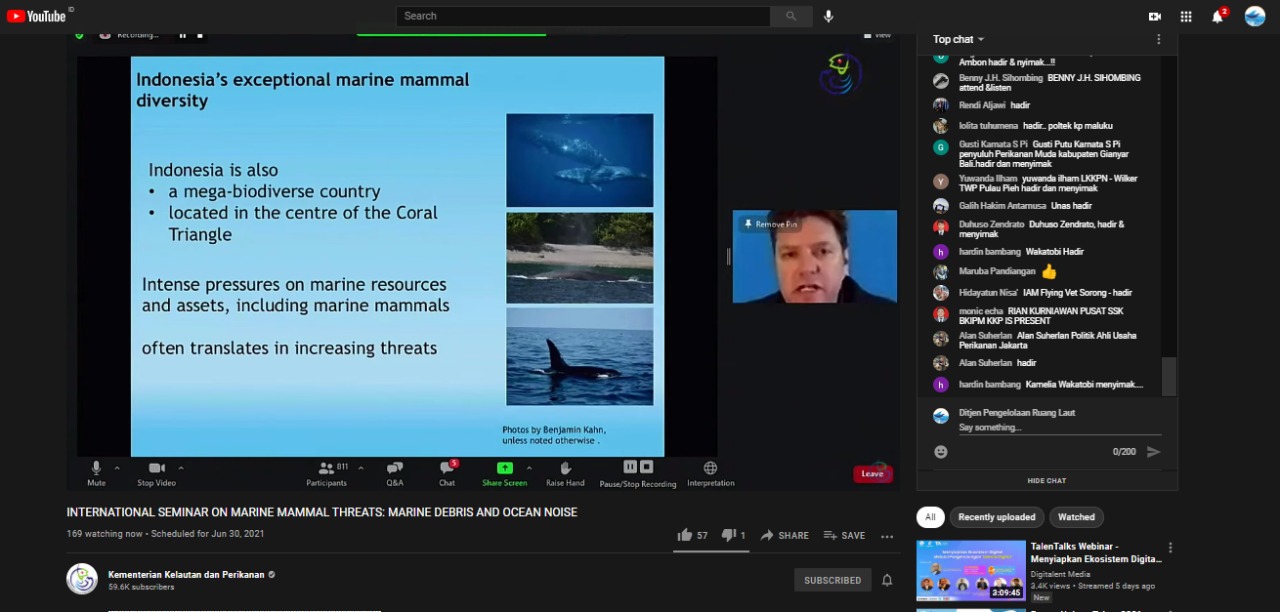The height and width of the screenshot is (612, 1280).
Task: Click the SAVE to playlist button
Action: (844, 535)
